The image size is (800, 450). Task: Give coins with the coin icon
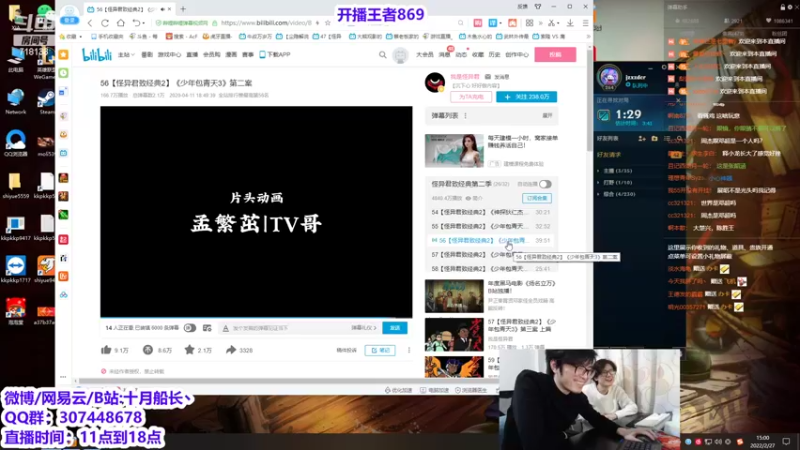click(148, 350)
